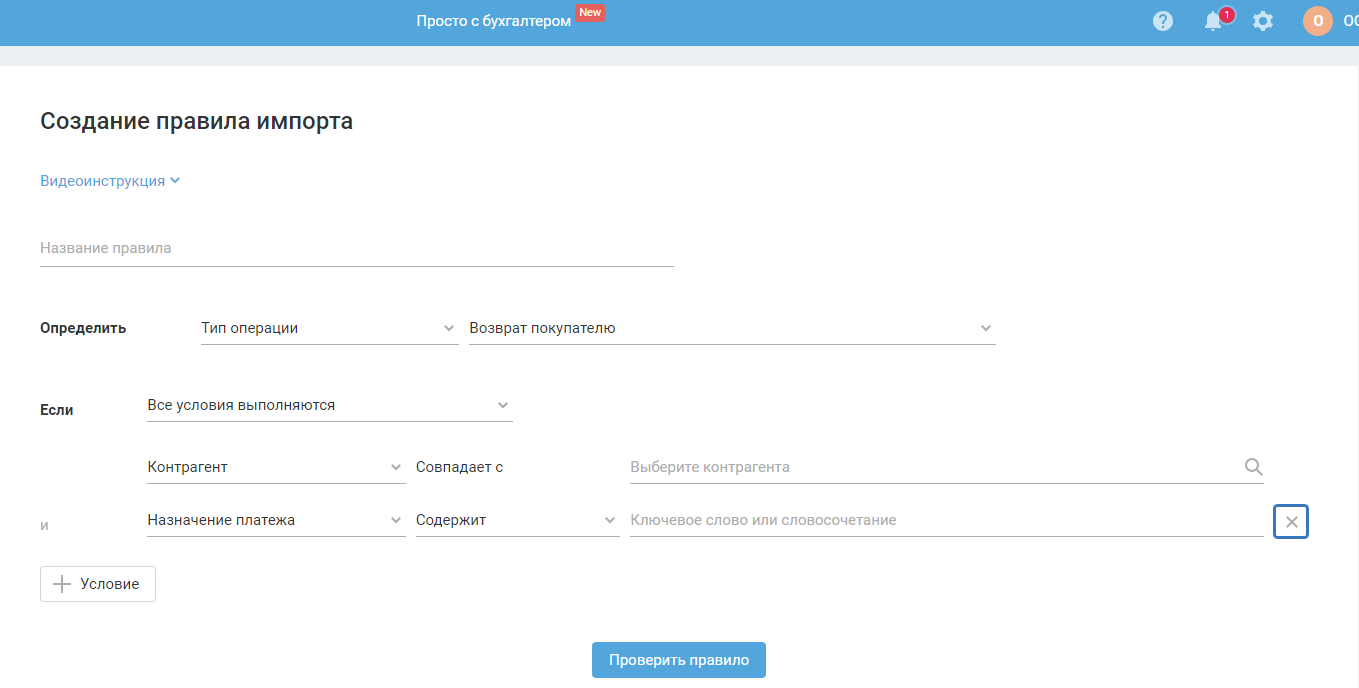Open settings gear icon
Viewport: 1359px width, 688px height.
[1263, 21]
